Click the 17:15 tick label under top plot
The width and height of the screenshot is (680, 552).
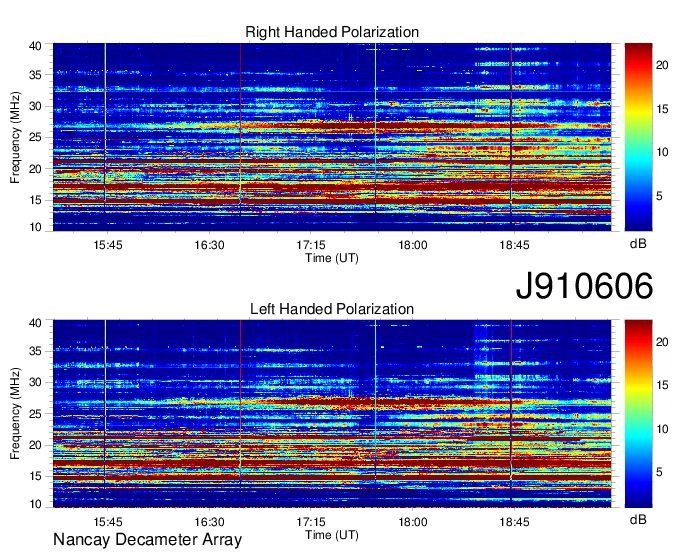pyautogui.click(x=311, y=245)
